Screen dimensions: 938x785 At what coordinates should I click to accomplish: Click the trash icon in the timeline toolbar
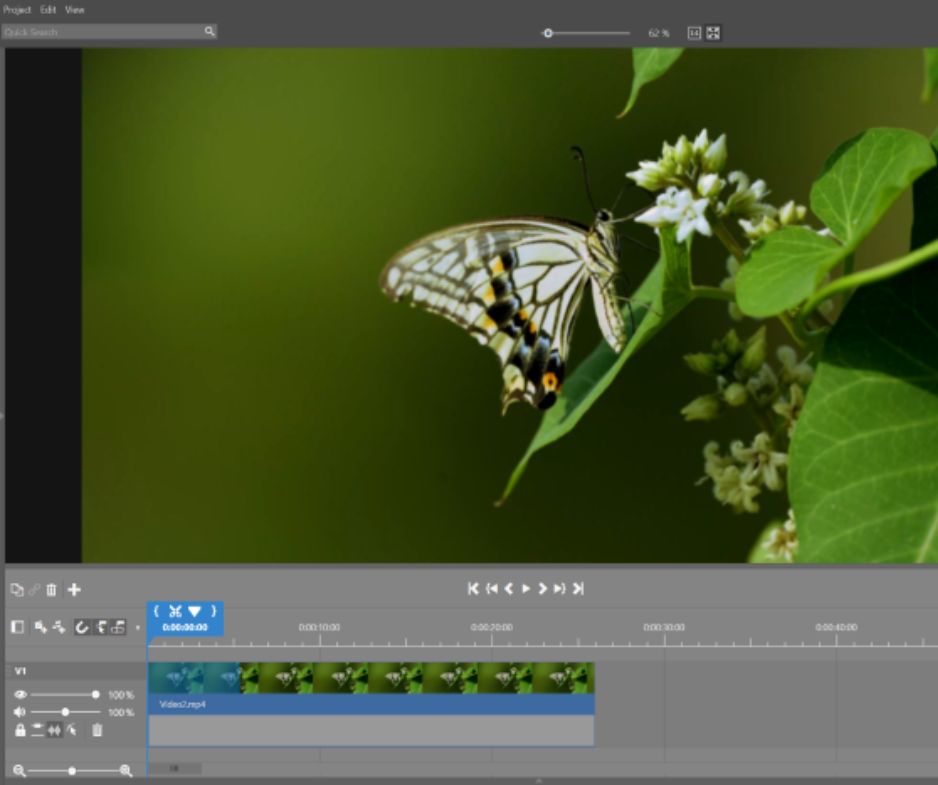[x=51, y=590]
